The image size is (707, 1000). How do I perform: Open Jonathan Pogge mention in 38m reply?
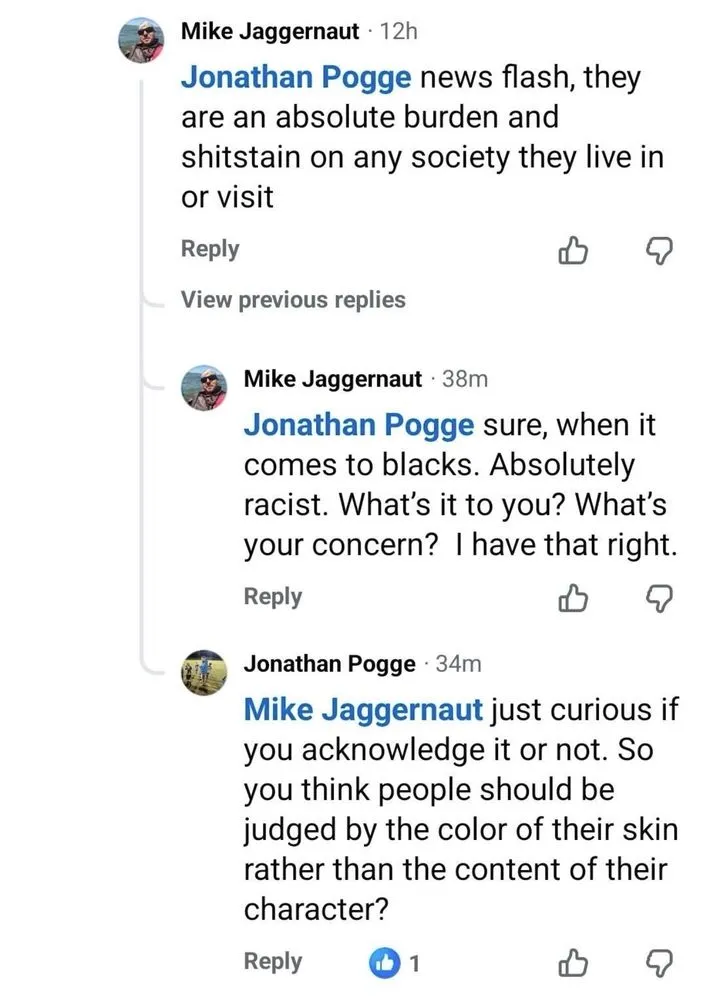click(360, 425)
